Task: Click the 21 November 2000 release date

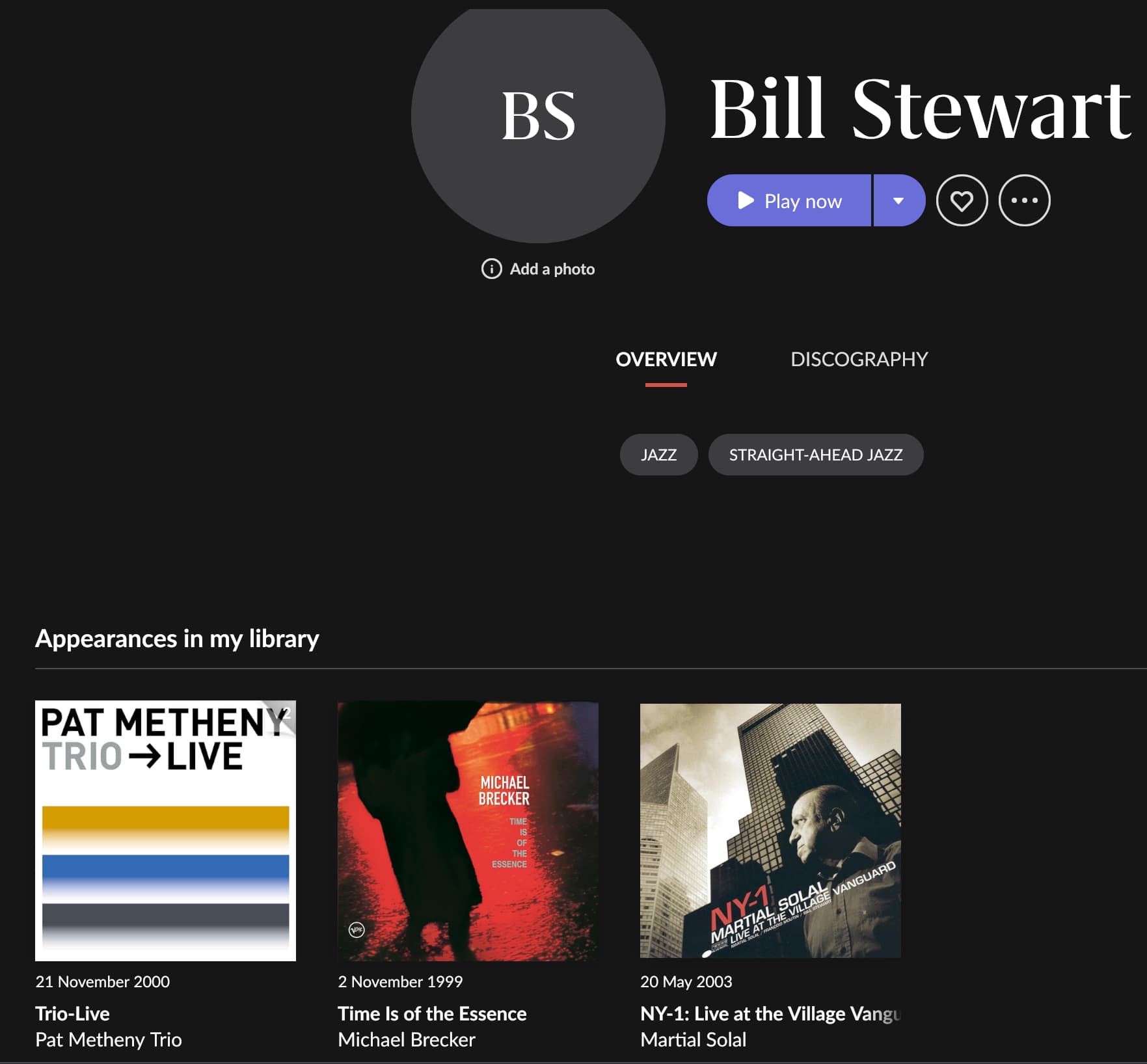Action: [102, 981]
